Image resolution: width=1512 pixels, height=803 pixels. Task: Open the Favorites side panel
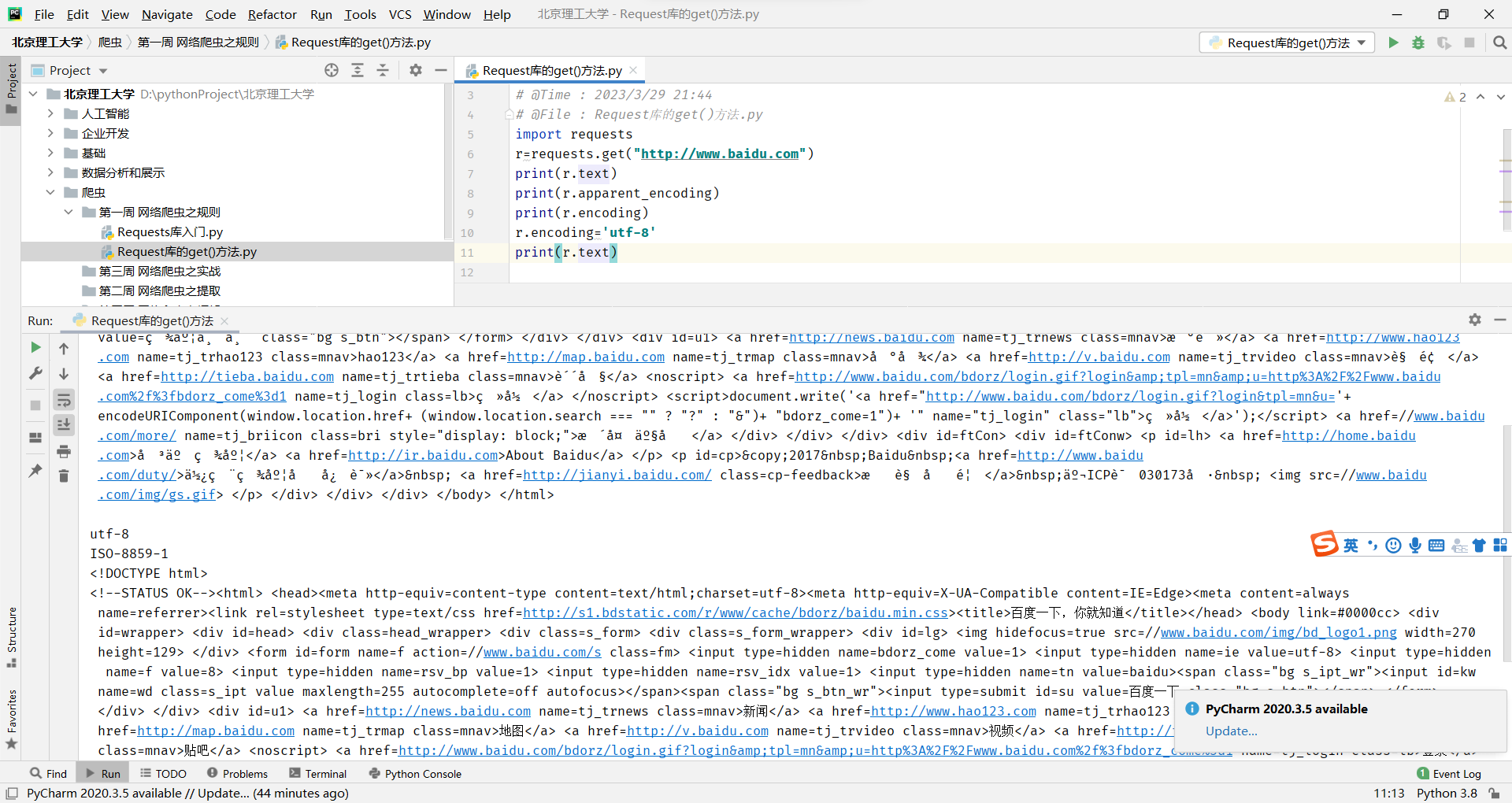pos(11,719)
